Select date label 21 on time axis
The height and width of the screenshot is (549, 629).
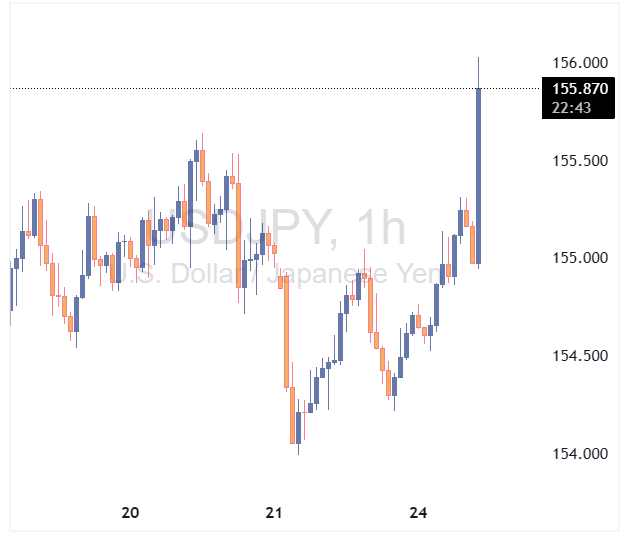click(x=275, y=513)
